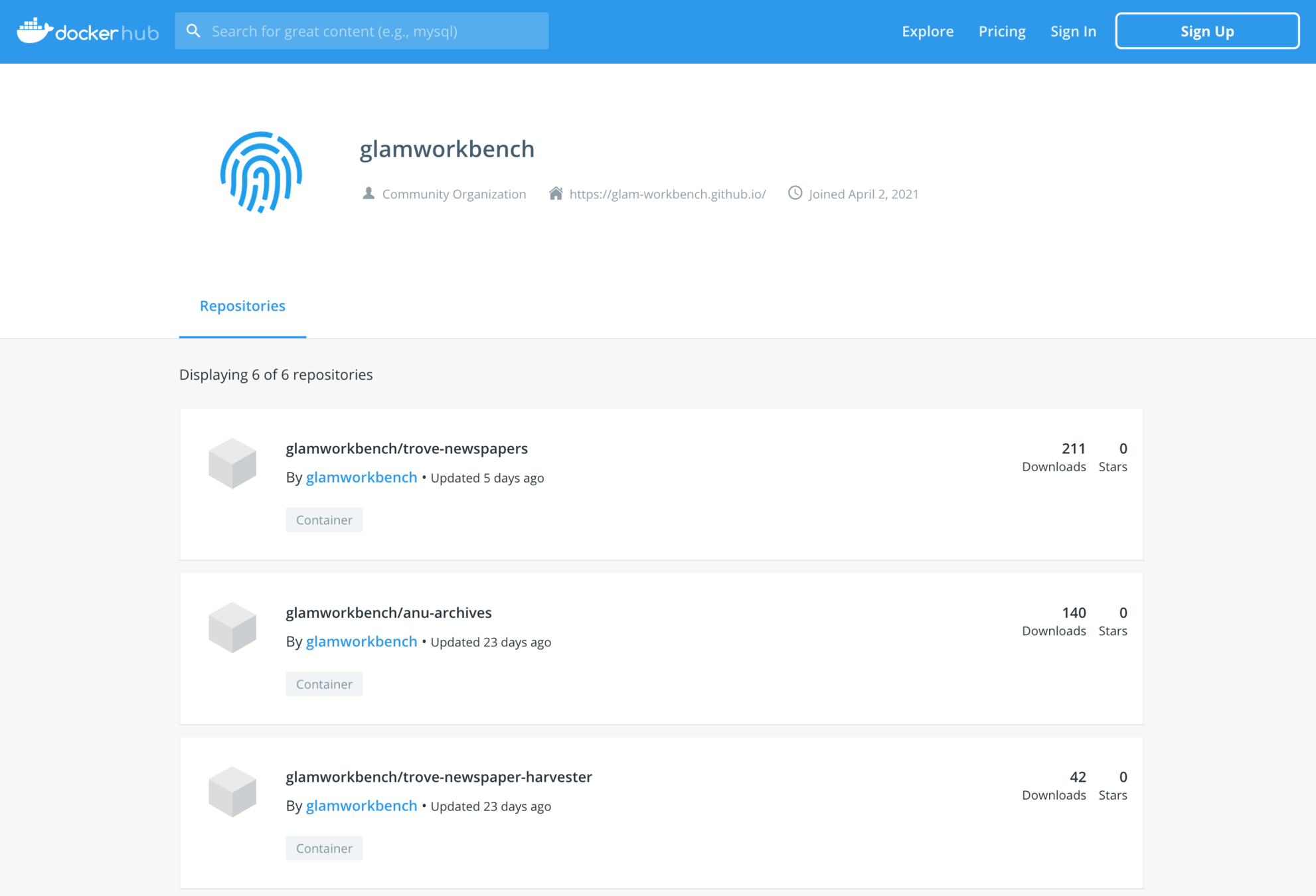Open the glam-workbench.github.io website link

pyautogui.click(x=667, y=194)
